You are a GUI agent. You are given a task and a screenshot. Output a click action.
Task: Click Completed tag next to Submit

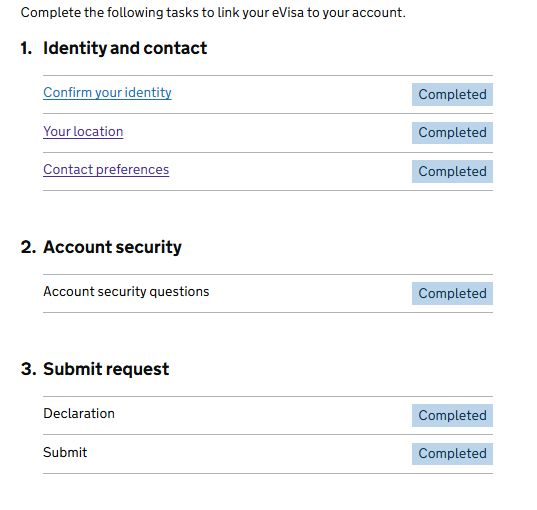pyautogui.click(x=452, y=454)
